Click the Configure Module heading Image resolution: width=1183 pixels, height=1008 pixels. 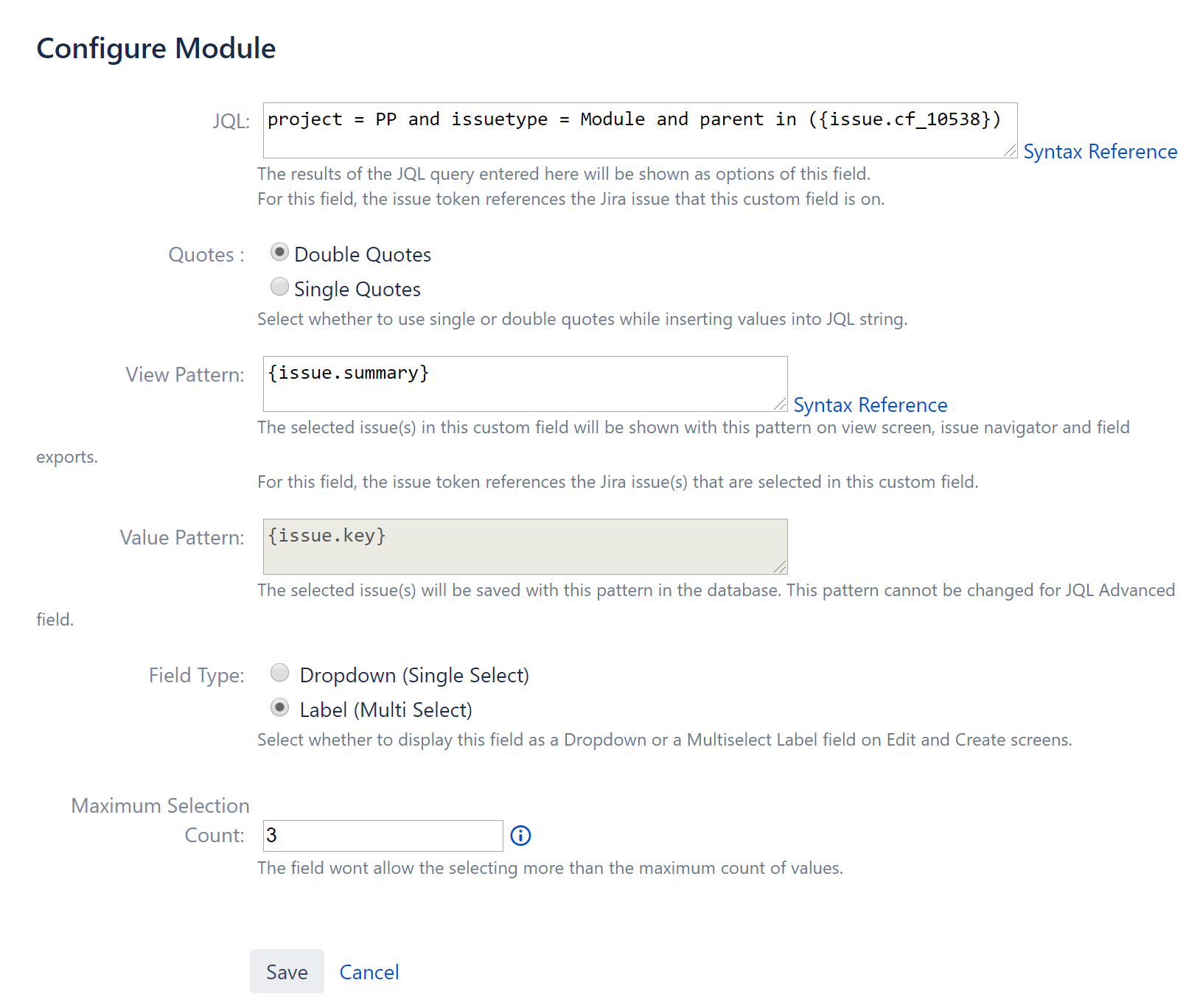point(156,48)
